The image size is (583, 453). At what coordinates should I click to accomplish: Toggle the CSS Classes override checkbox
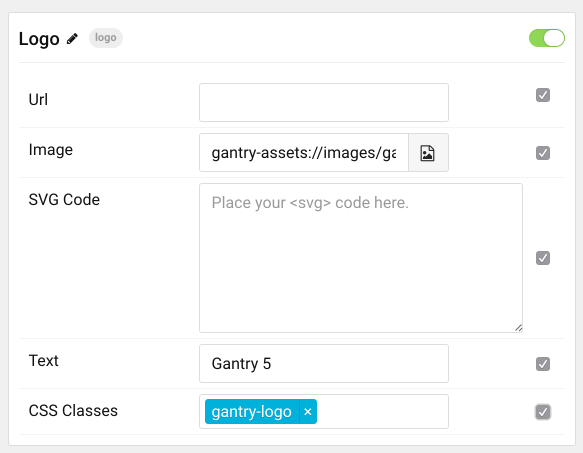[x=543, y=412]
